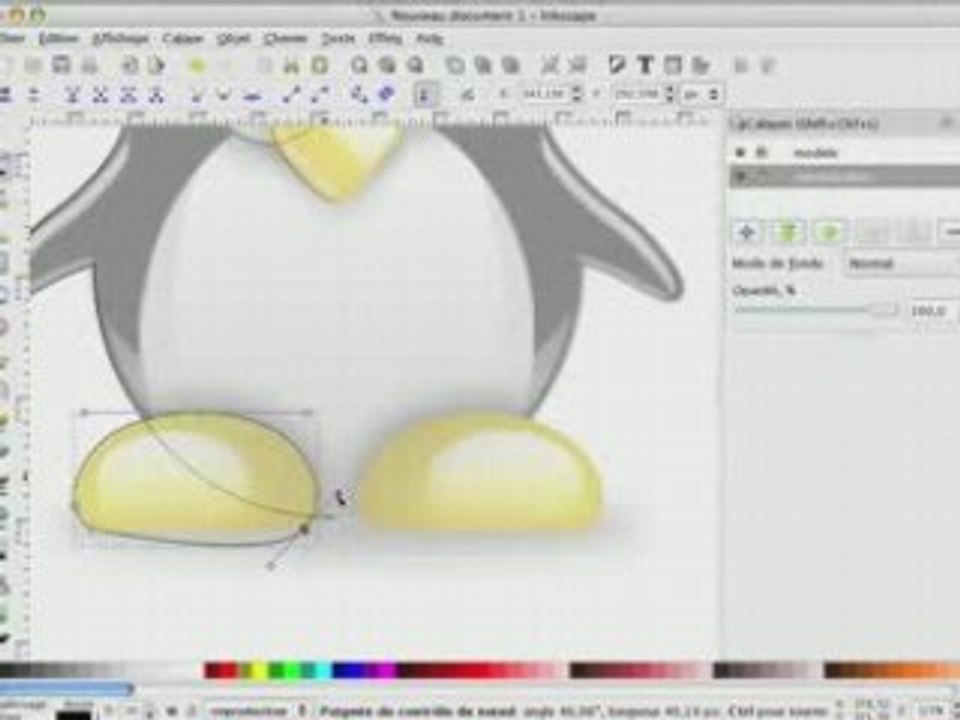Image resolution: width=960 pixels, height=720 pixels.
Task: Open the Texte menu
Action: tap(338, 39)
